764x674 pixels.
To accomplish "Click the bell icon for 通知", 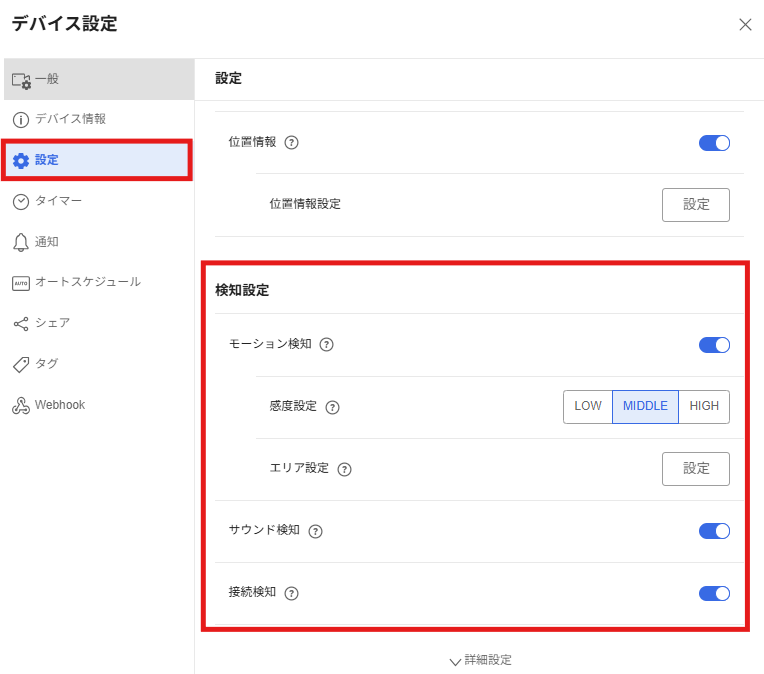I will coord(21,242).
